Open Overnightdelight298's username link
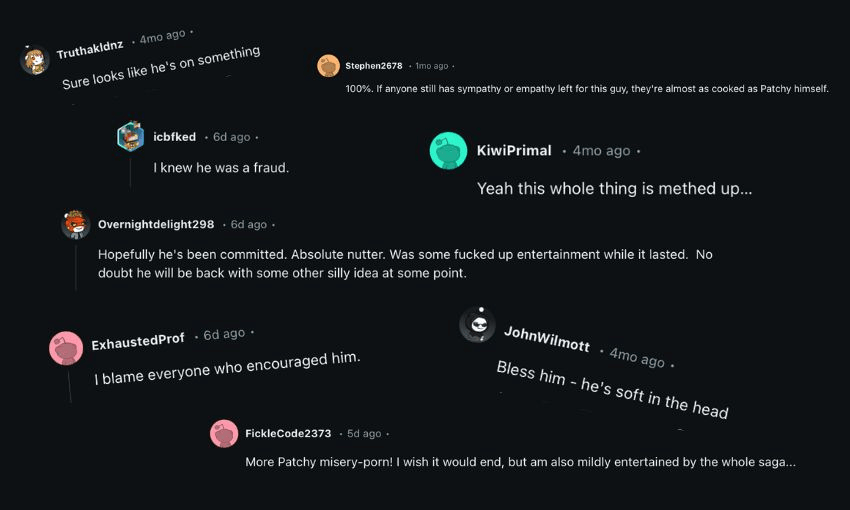850x510 pixels. click(x=156, y=225)
